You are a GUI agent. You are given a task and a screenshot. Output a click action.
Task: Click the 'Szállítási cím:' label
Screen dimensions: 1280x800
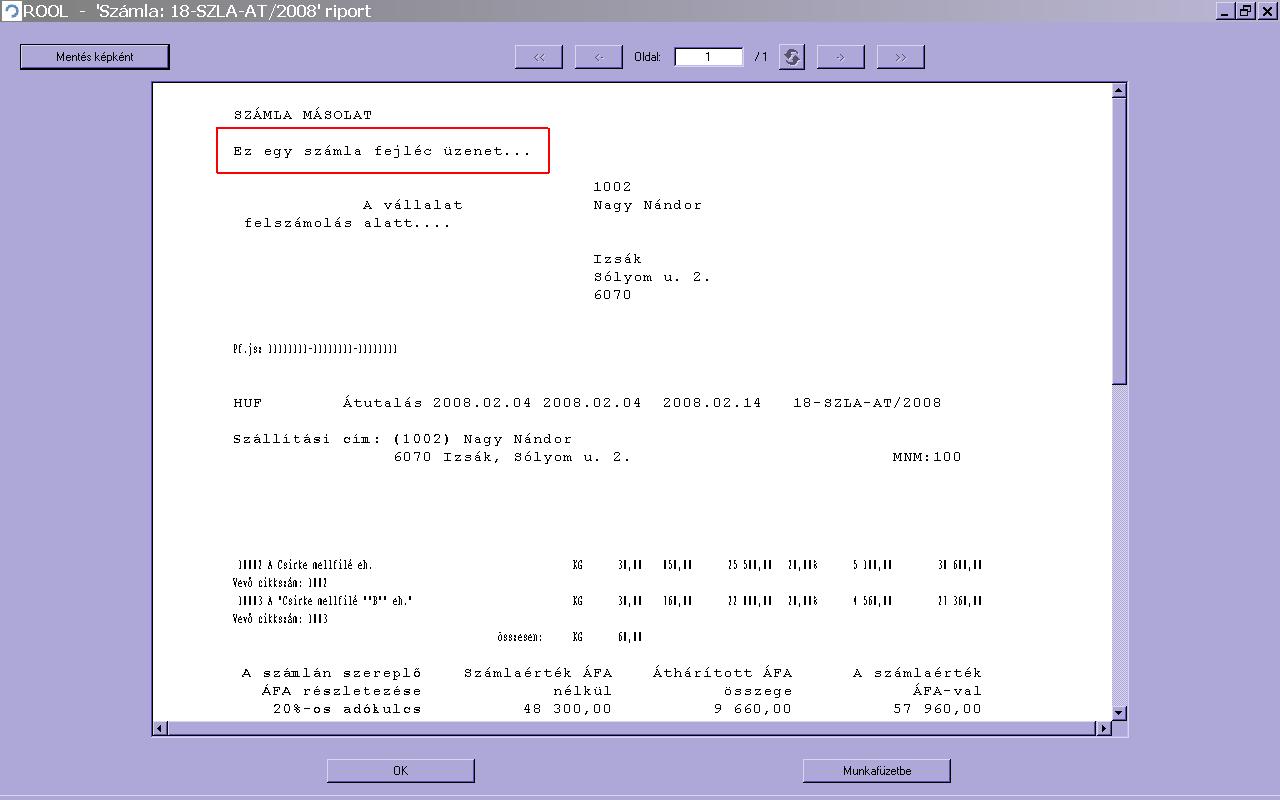tap(307, 439)
